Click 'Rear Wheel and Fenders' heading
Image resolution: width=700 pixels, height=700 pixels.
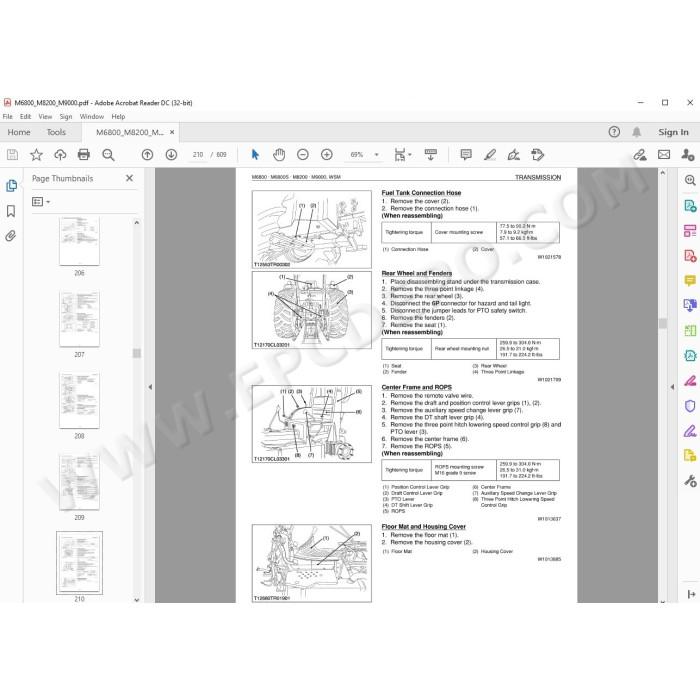coord(417,273)
